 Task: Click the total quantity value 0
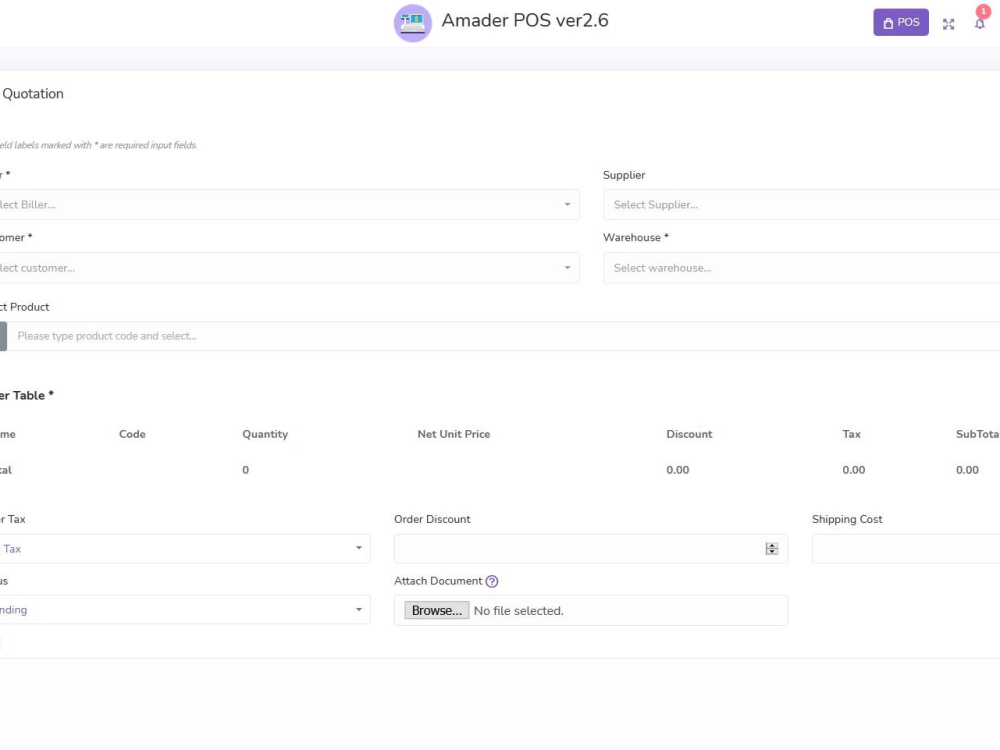246,470
